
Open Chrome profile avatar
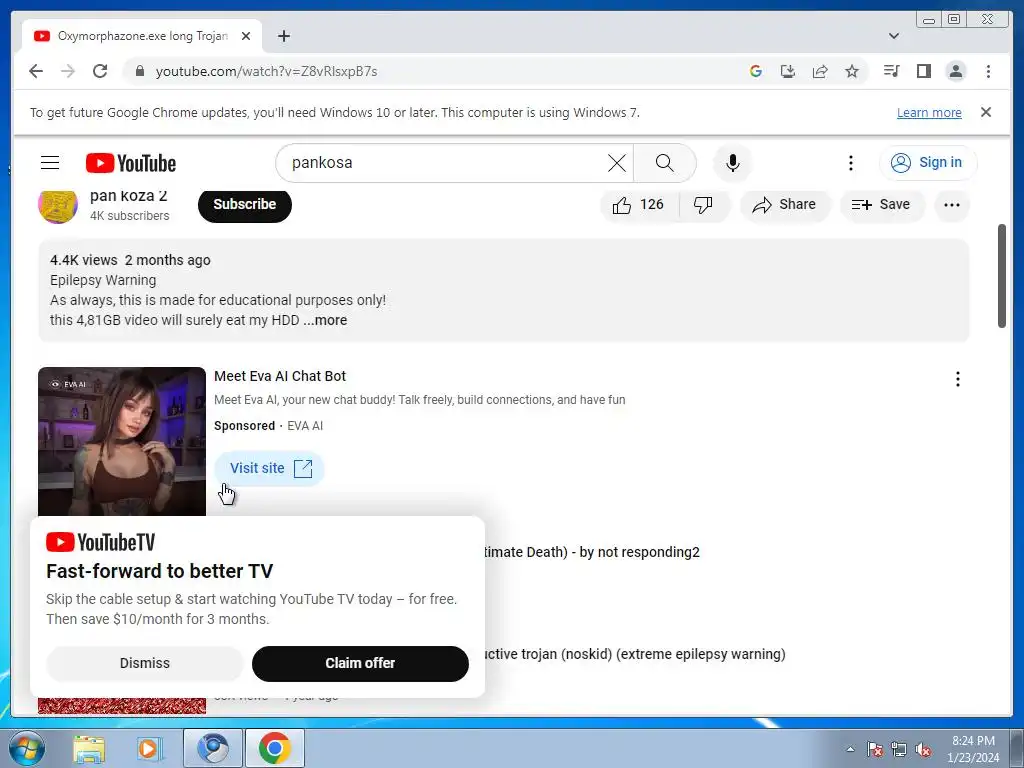pyautogui.click(x=955, y=71)
